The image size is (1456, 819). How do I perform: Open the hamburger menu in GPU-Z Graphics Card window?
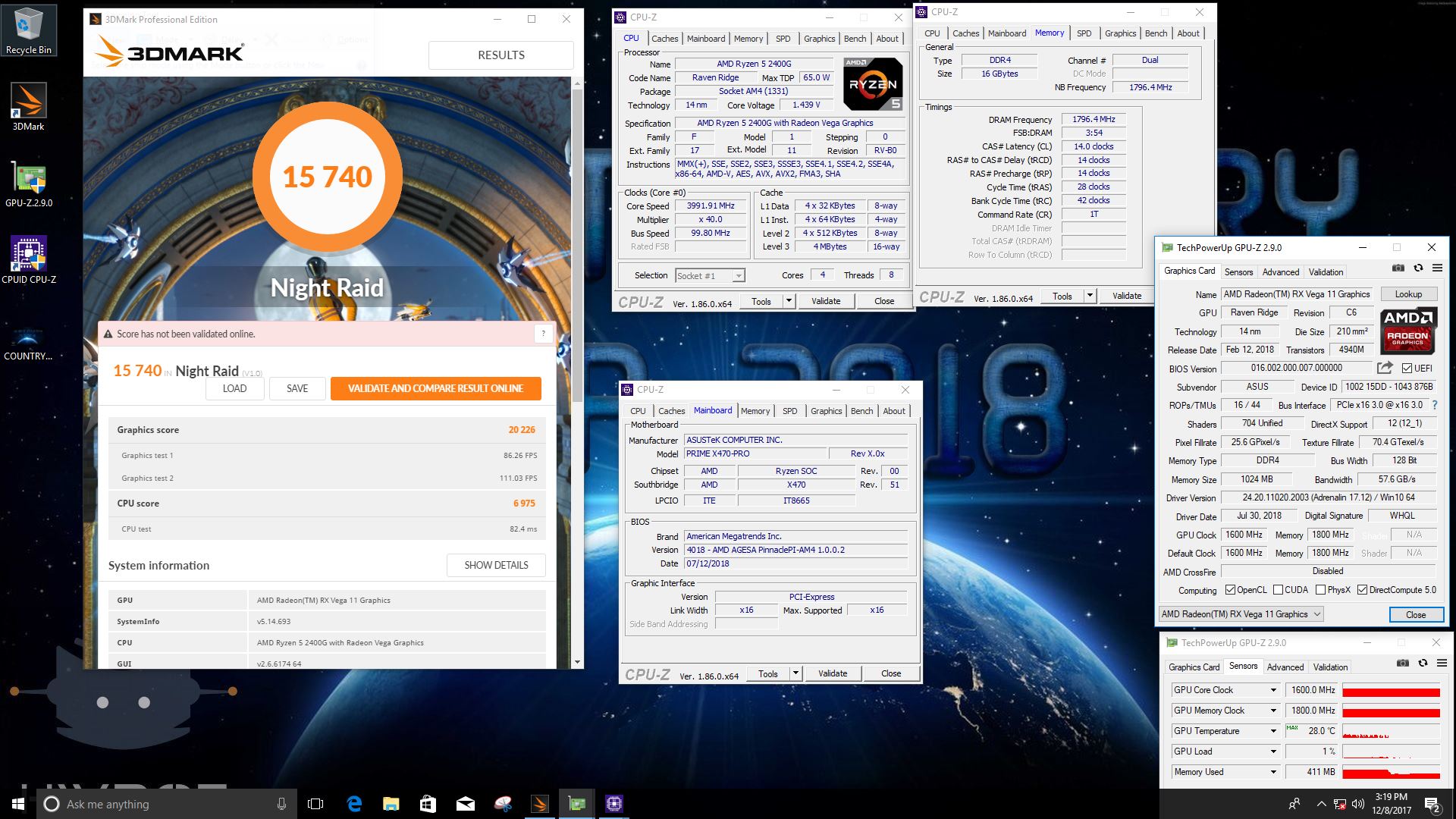coord(1437,268)
